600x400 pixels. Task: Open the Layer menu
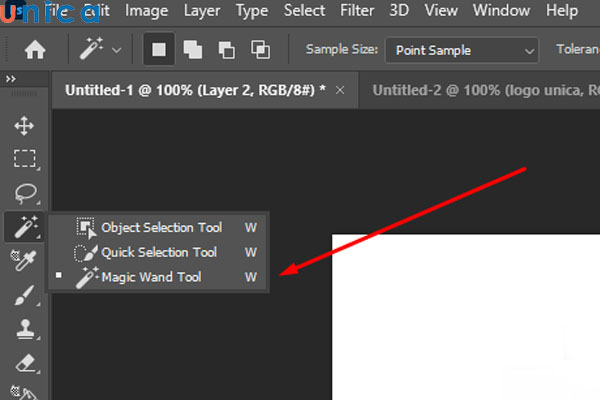click(x=202, y=11)
